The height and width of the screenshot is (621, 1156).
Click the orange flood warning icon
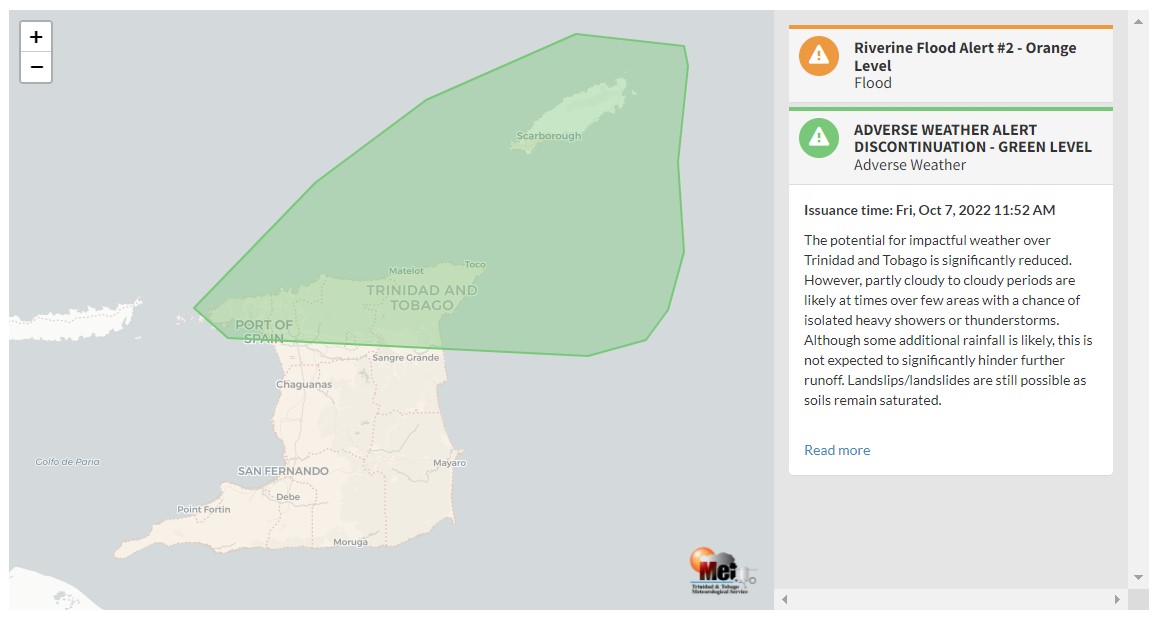point(819,56)
